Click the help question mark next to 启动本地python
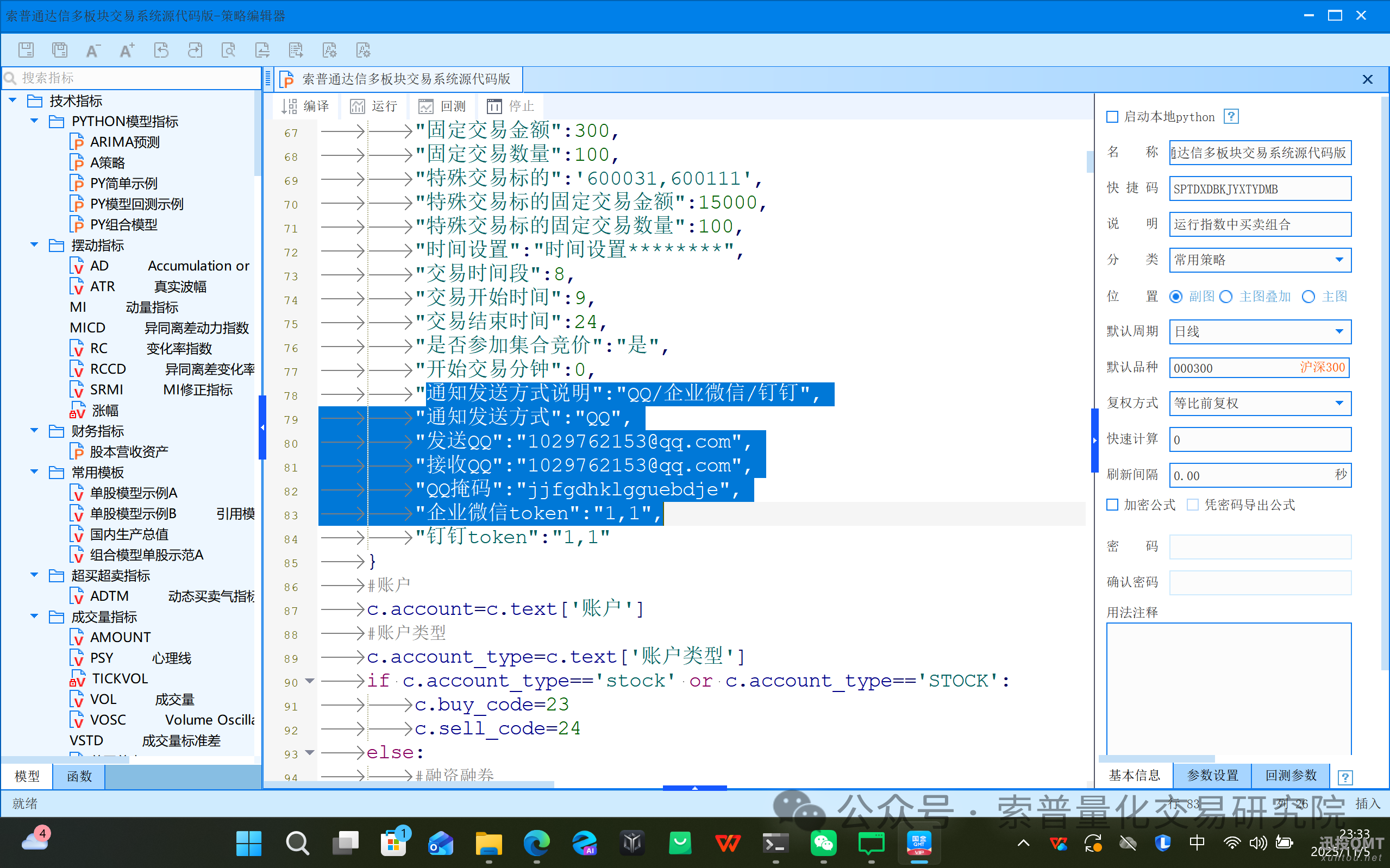This screenshot has height=868, width=1390. coord(1231,117)
